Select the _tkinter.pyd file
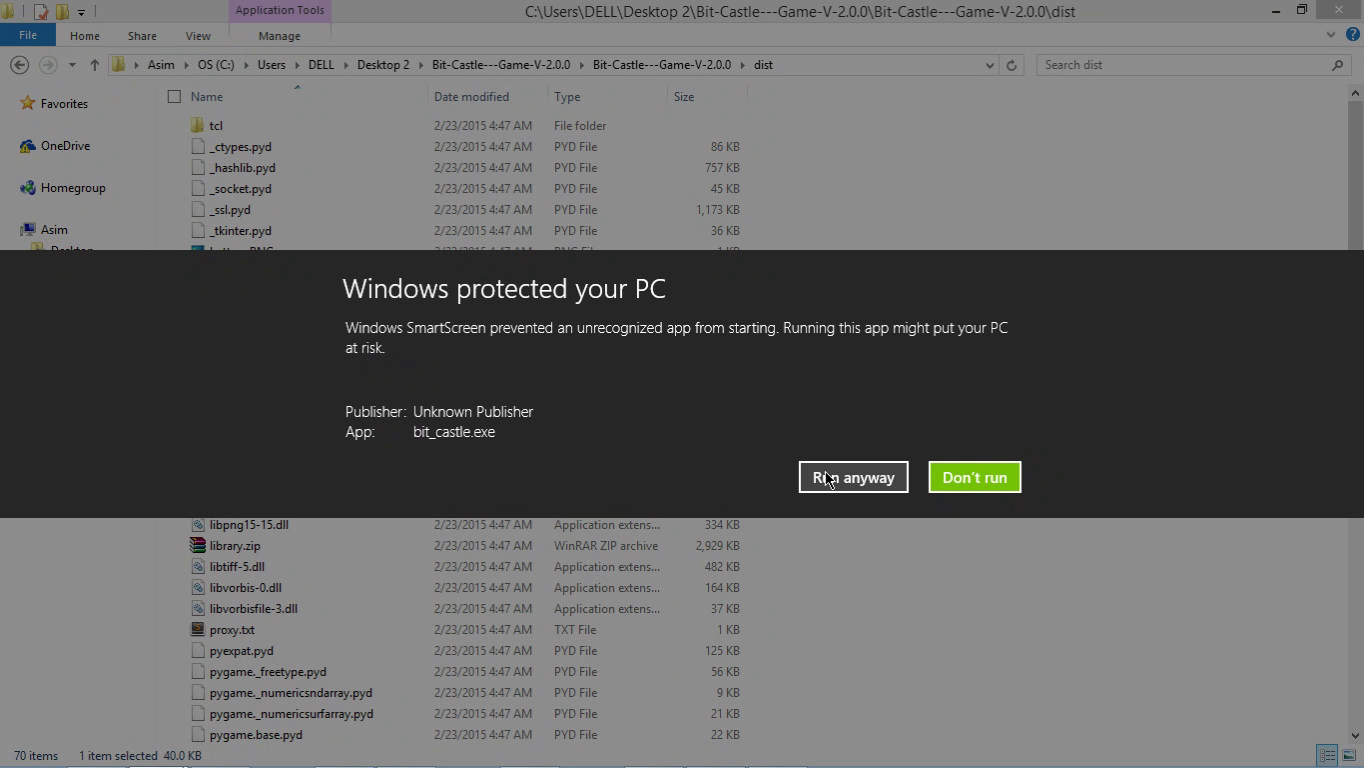 (240, 231)
